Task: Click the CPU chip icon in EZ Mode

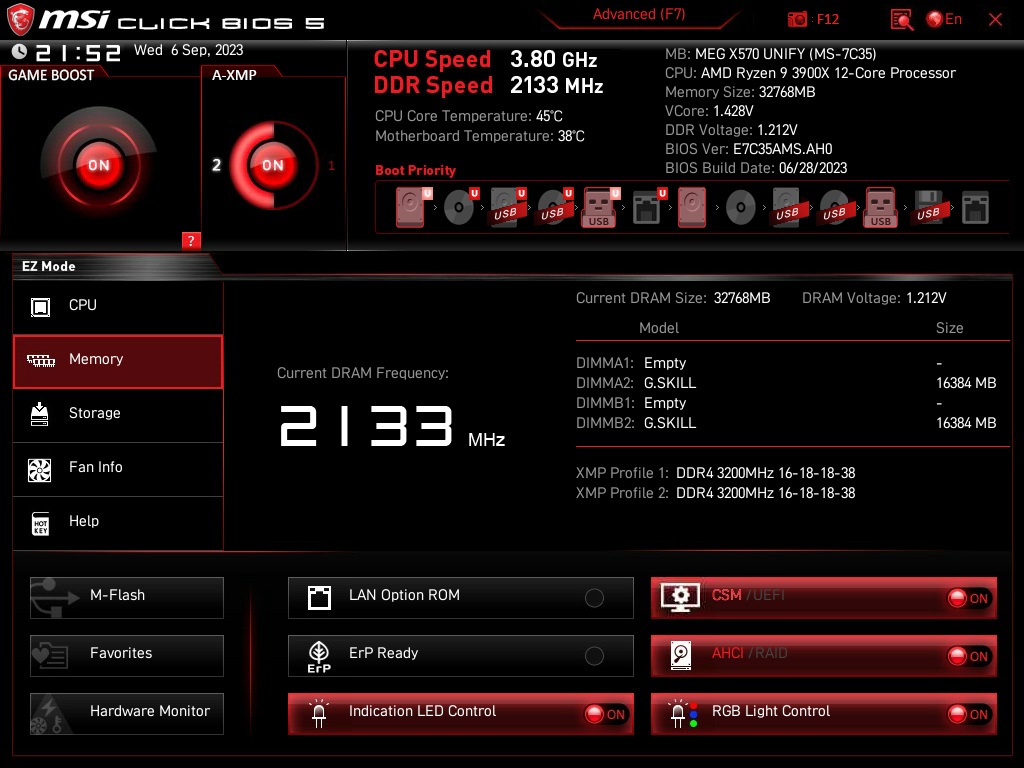Action: (x=40, y=306)
